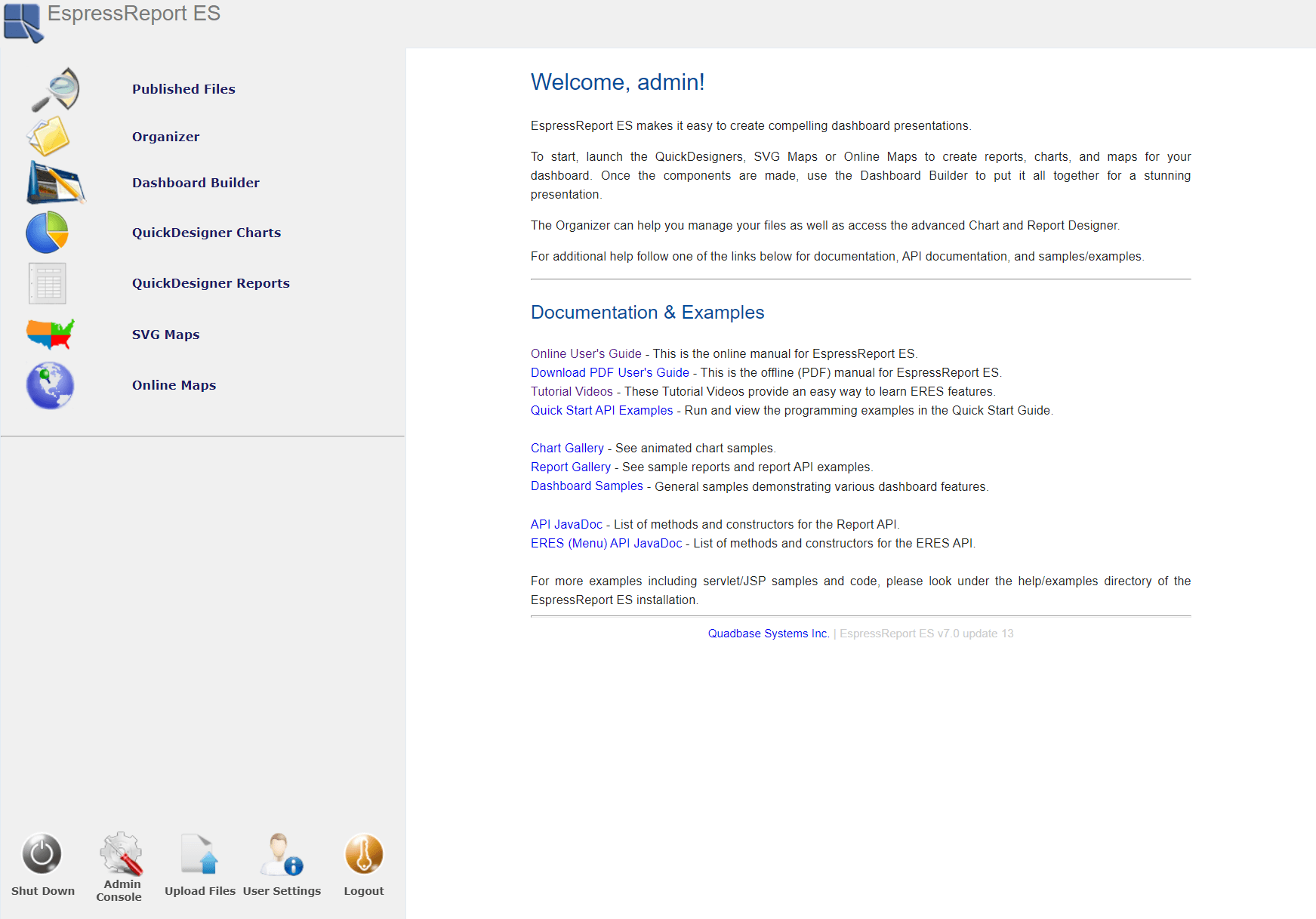The width and height of the screenshot is (1316, 919).
Task: Launch the Dashboard Builder icon
Action: [x=57, y=183]
